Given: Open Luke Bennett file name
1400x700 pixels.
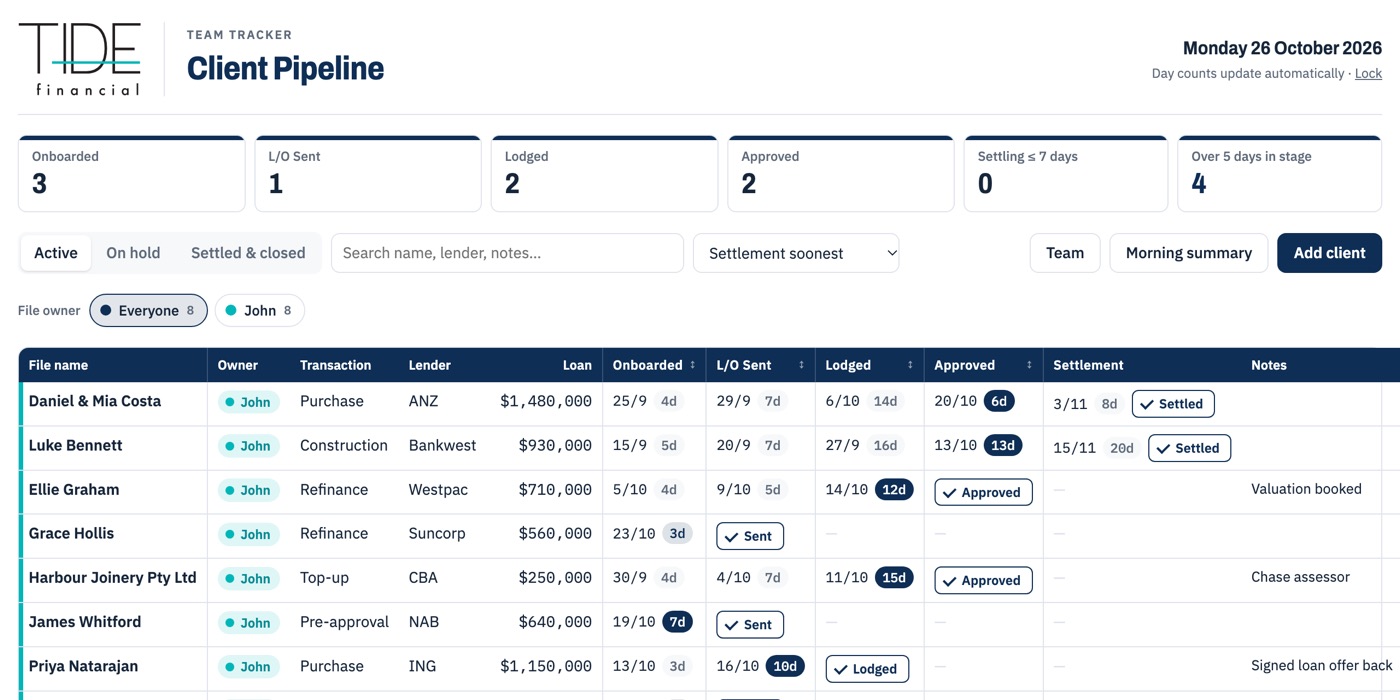Looking at the screenshot, I should point(76,445).
